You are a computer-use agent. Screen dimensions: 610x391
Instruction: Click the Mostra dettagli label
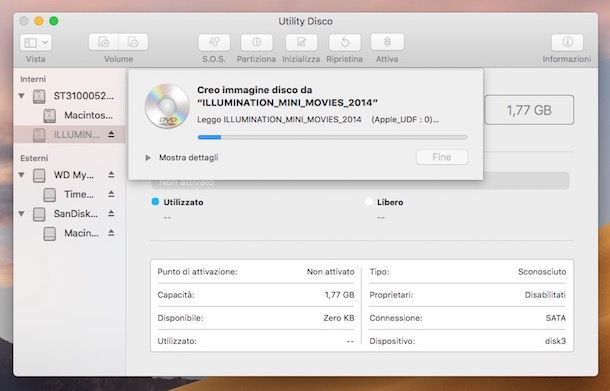189,158
